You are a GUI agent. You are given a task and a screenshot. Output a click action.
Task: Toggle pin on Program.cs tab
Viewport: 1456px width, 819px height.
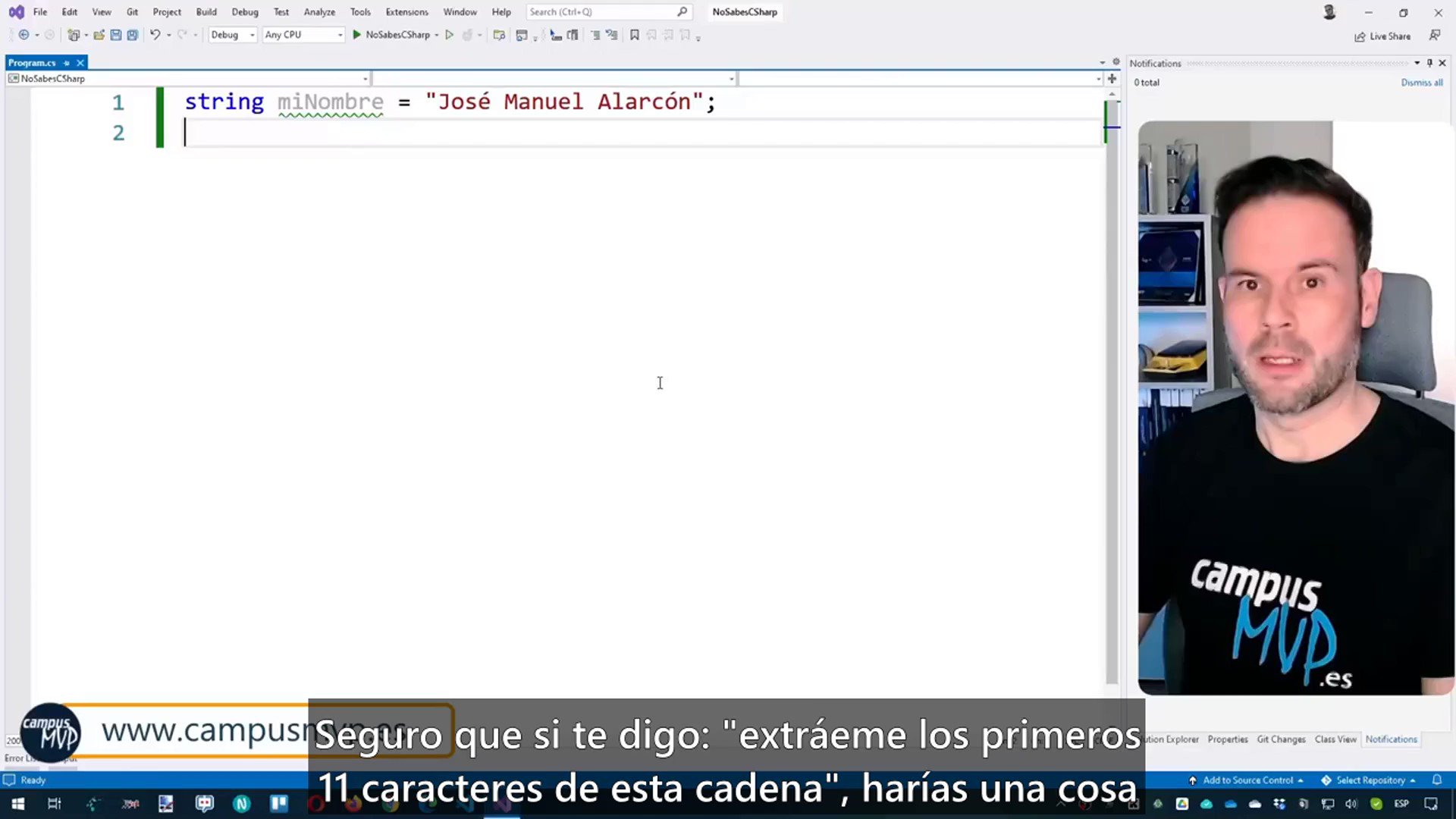(x=67, y=63)
